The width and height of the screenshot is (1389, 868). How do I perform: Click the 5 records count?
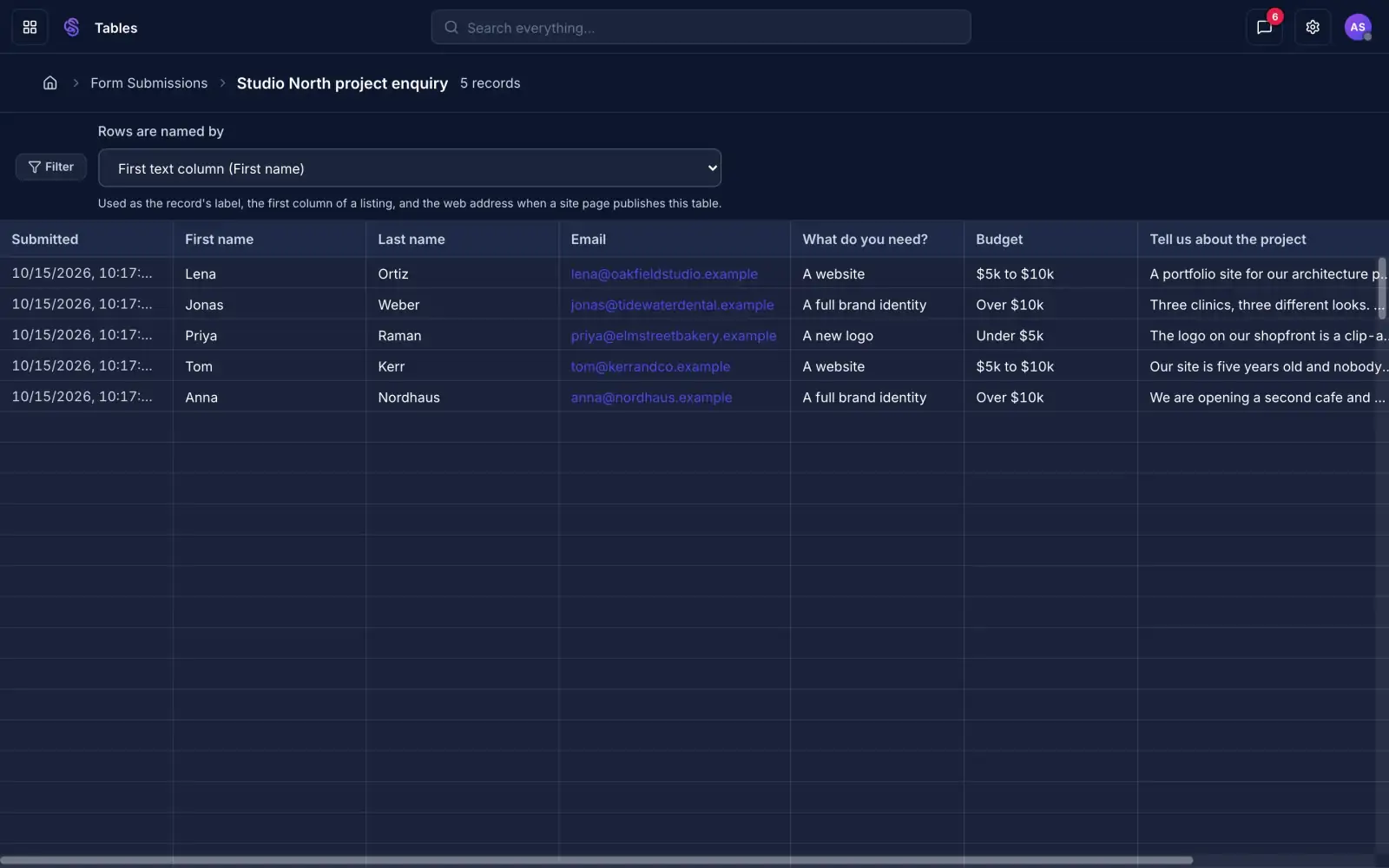coord(490,83)
